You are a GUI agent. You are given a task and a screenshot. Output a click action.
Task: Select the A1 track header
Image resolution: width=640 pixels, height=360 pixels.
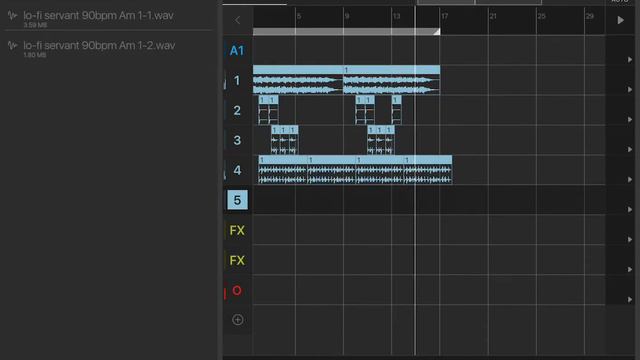[x=237, y=51]
